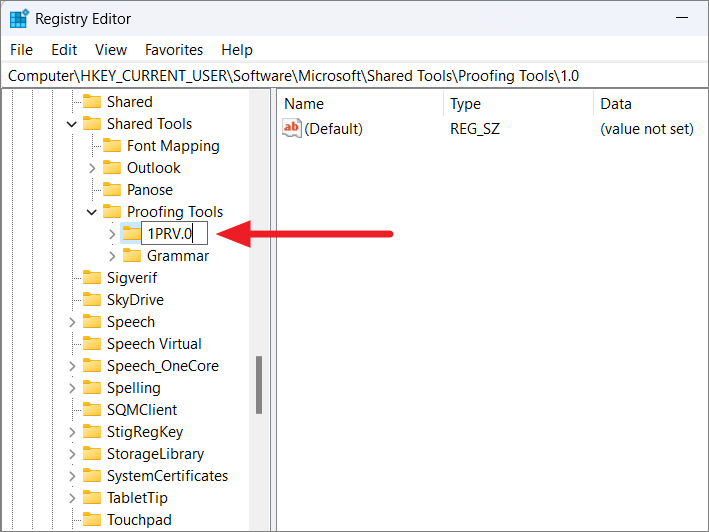Expand the Speech key
709x532 pixels.
point(72,322)
